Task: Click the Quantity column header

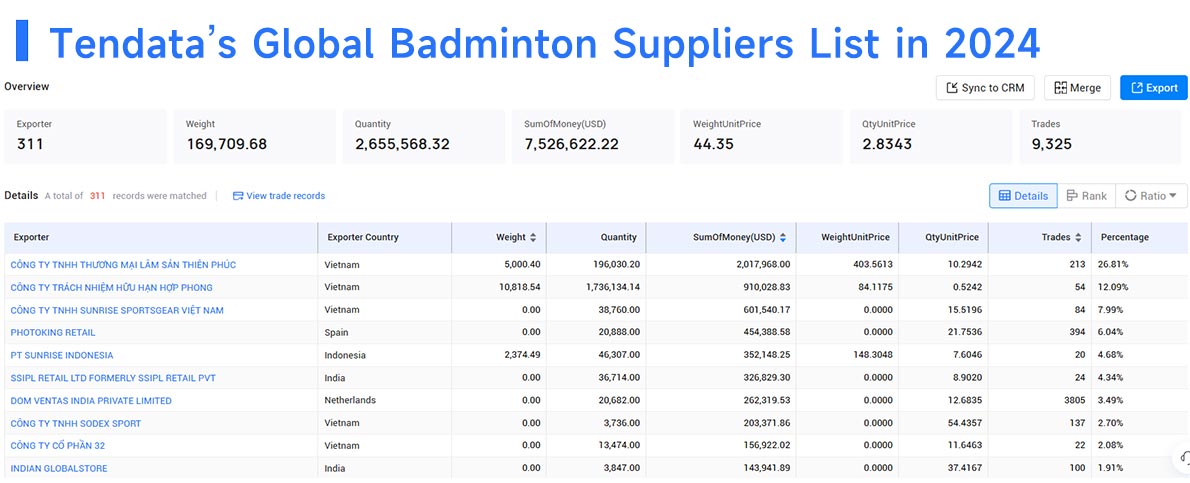Action: pyautogui.click(x=596, y=238)
